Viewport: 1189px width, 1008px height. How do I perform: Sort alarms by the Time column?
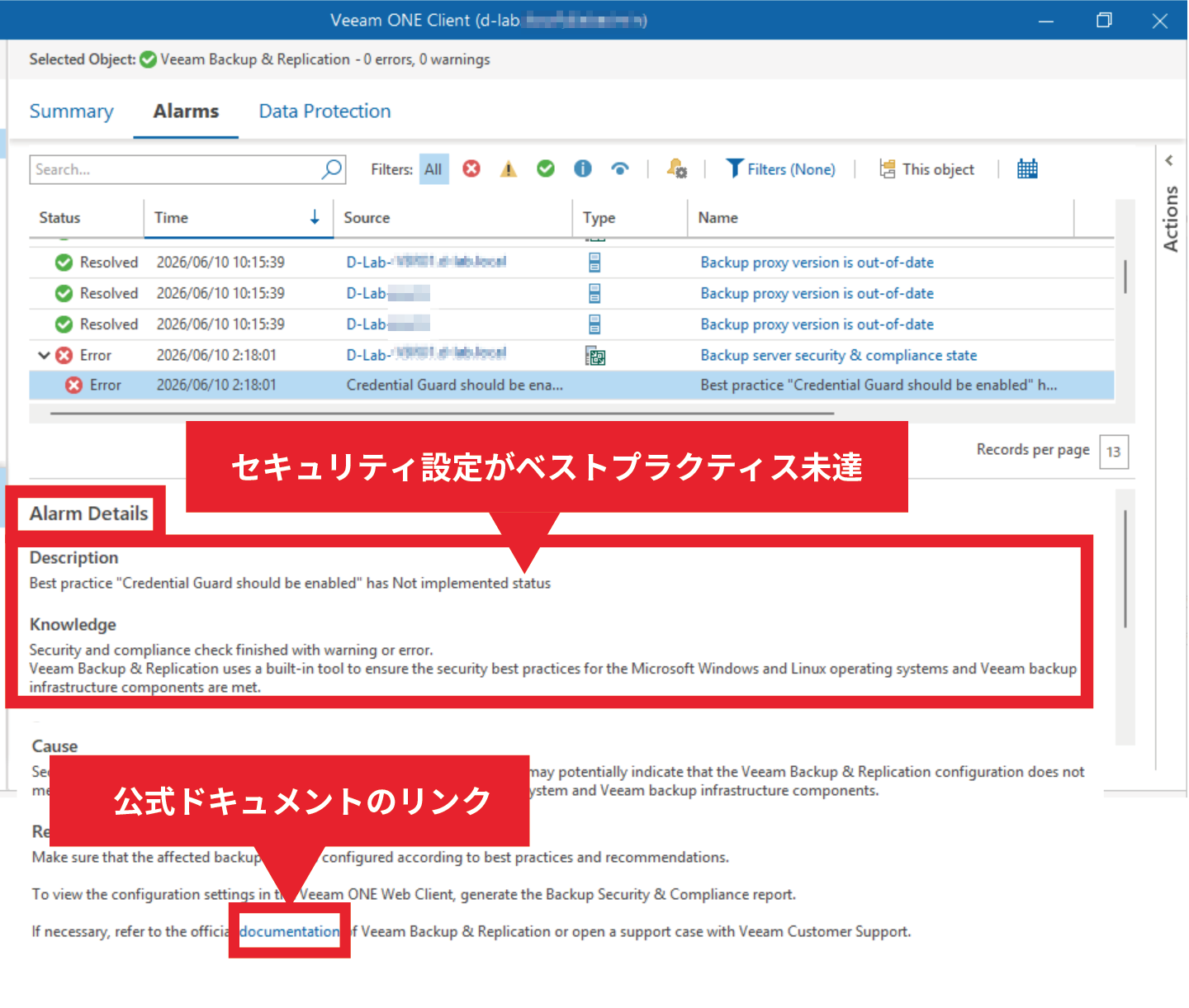[239, 218]
